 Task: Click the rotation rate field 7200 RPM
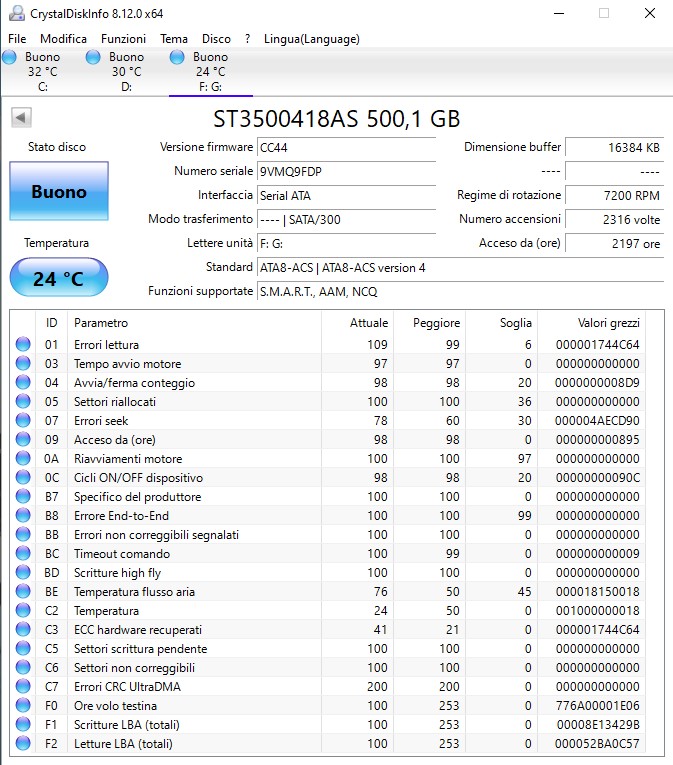tap(614, 195)
